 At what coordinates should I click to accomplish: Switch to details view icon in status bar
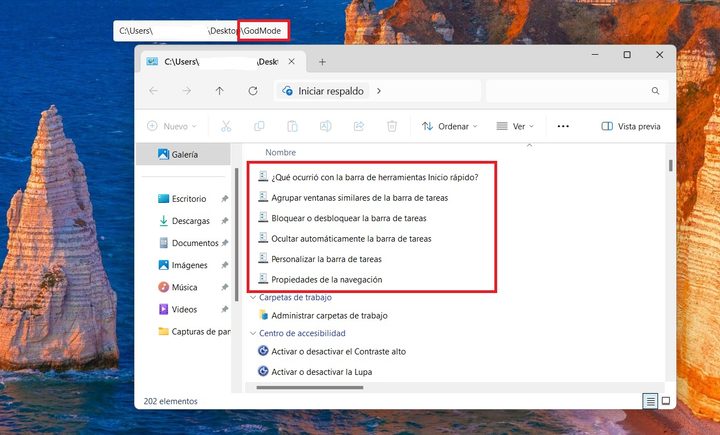pyautogui.click(x=650, y=401)
